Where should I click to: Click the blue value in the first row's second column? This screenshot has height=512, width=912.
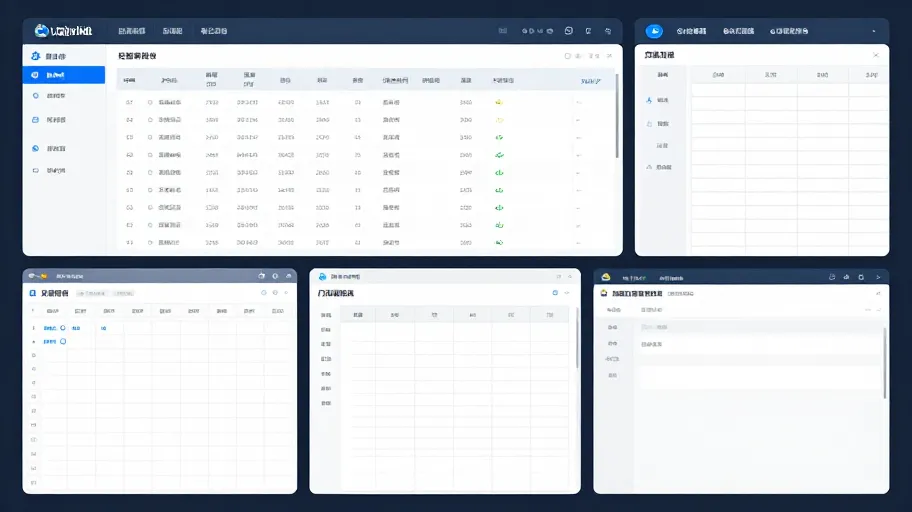76,328
